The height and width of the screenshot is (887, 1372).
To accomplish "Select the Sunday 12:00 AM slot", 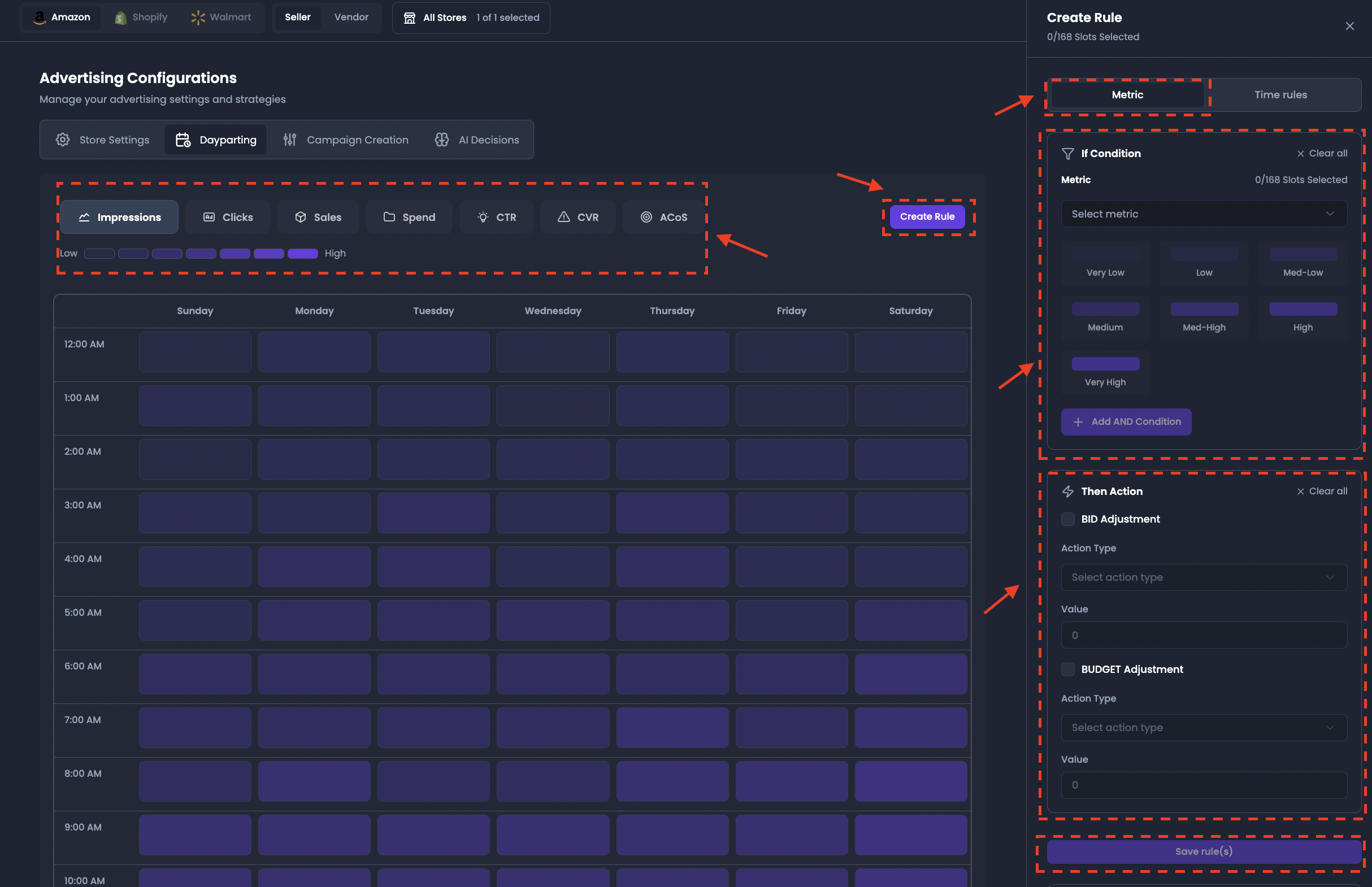I will [x=195, y=352].
